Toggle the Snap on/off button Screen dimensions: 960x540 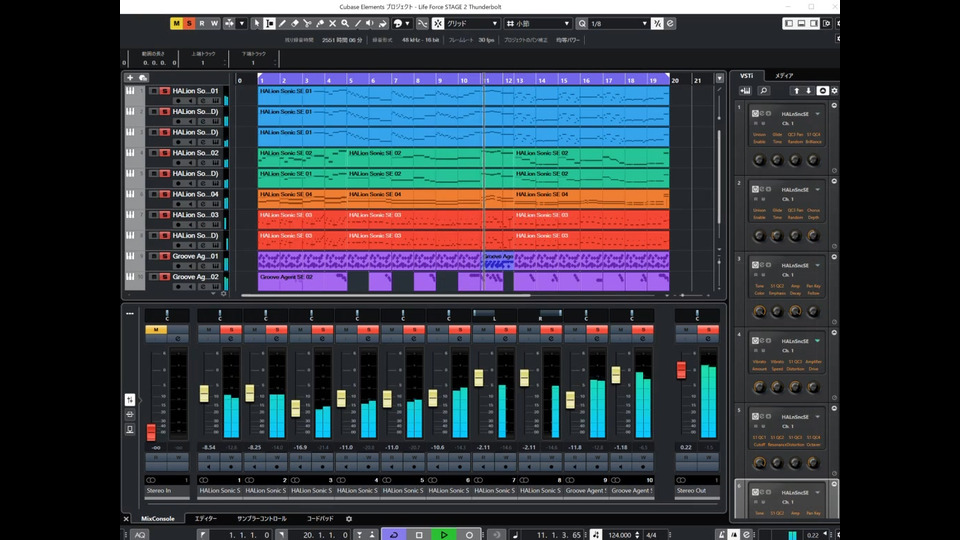438,23
